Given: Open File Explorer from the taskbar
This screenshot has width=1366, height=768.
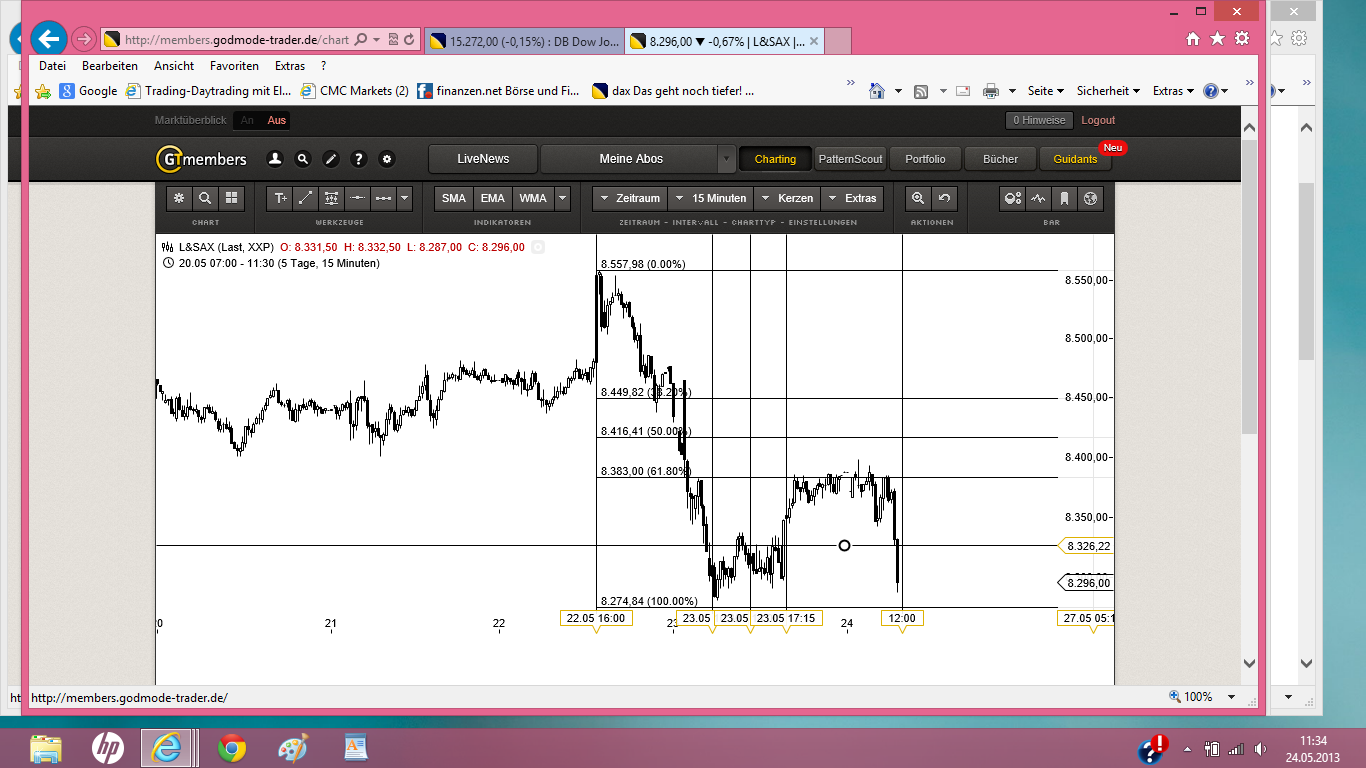Looking at the screenshot, I should click(x=46, y=747).
